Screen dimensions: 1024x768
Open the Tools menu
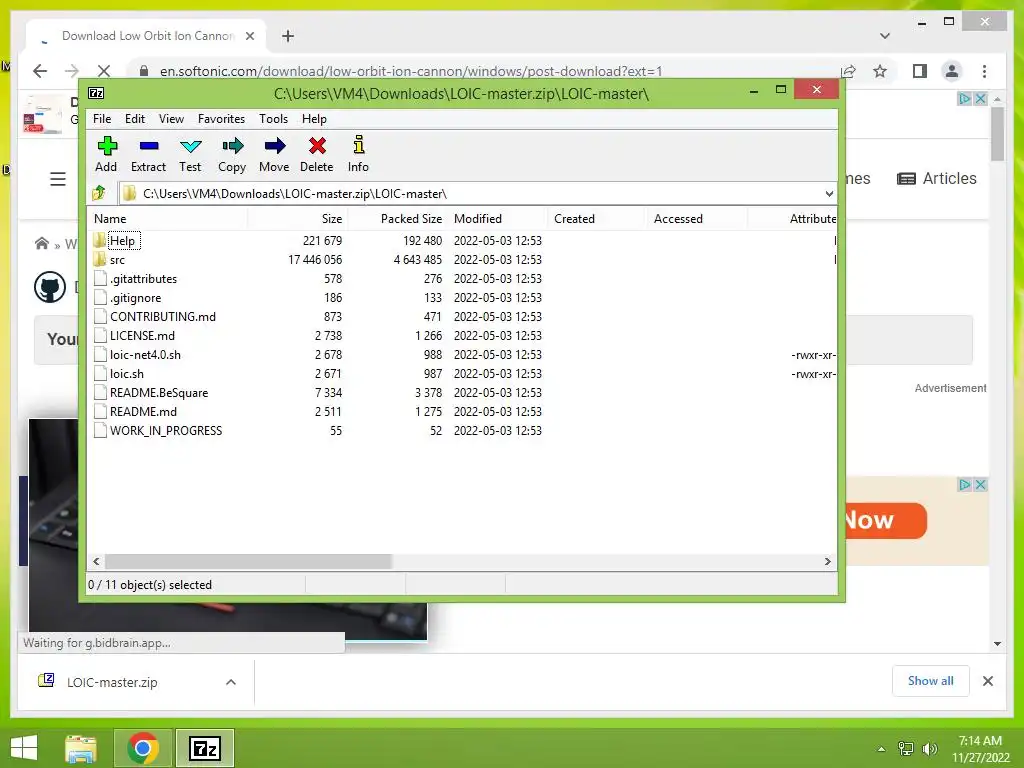(273, 119)
